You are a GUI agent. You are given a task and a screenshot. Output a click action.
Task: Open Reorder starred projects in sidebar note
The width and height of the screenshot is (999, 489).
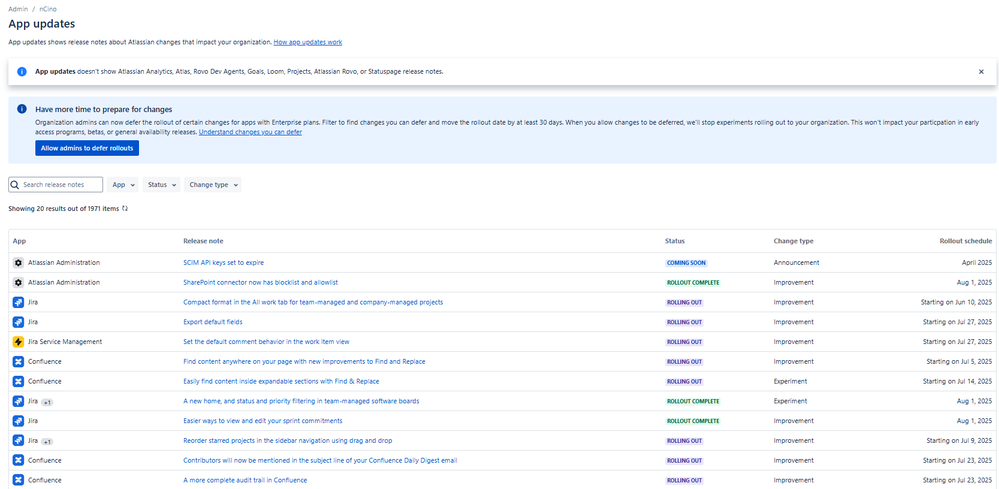pos(287,441)
